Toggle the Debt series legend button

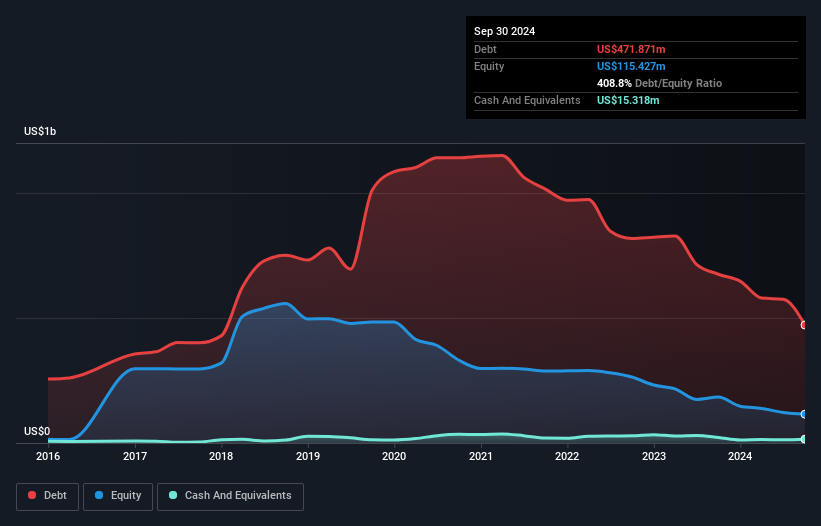coord(47,496)
